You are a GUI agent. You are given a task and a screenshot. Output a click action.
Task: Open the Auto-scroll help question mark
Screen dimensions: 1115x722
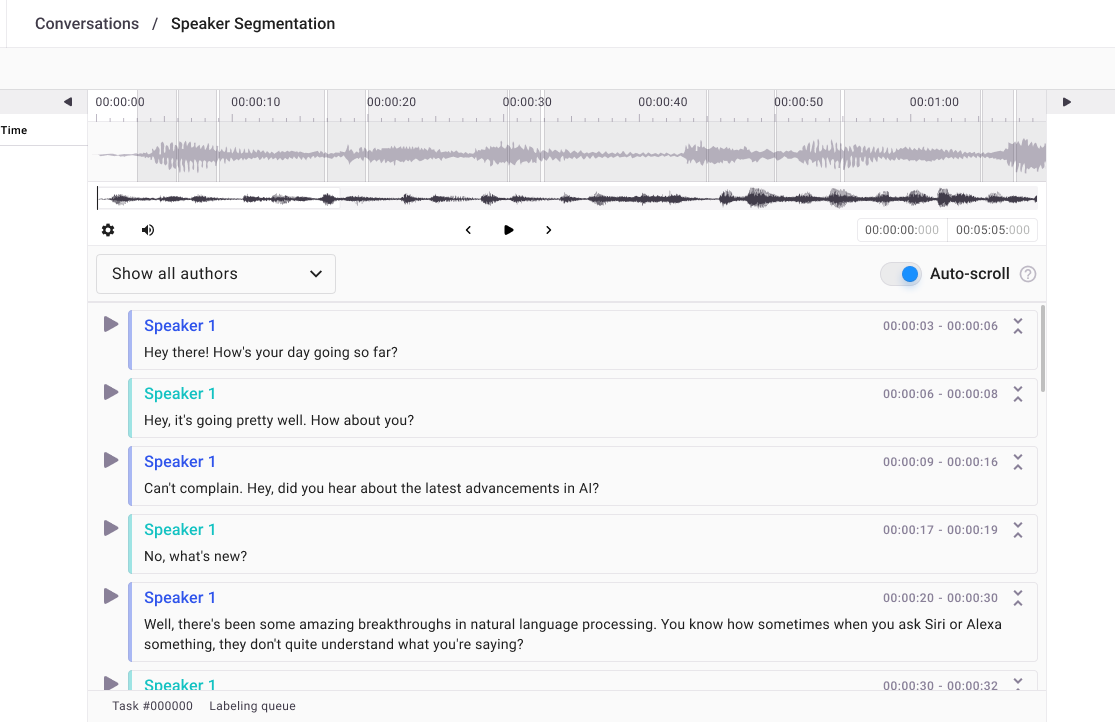(x=1027, y=273)
